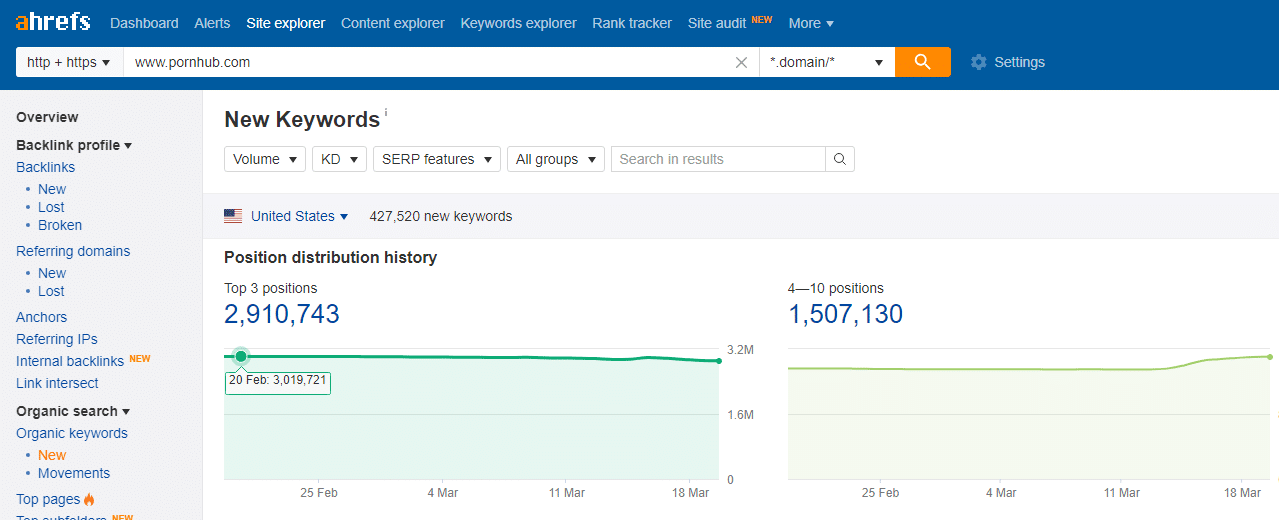Screen dimensions: 1279x520
Task: Click the United States flag icon
Action: click(x=233, y=216)
